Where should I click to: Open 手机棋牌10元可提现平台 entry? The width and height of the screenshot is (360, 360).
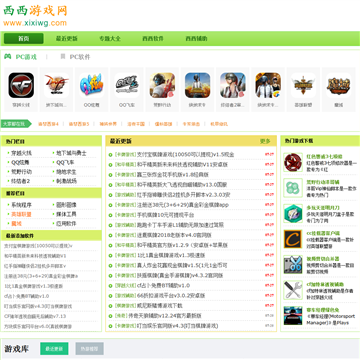(x=165, y=215)
